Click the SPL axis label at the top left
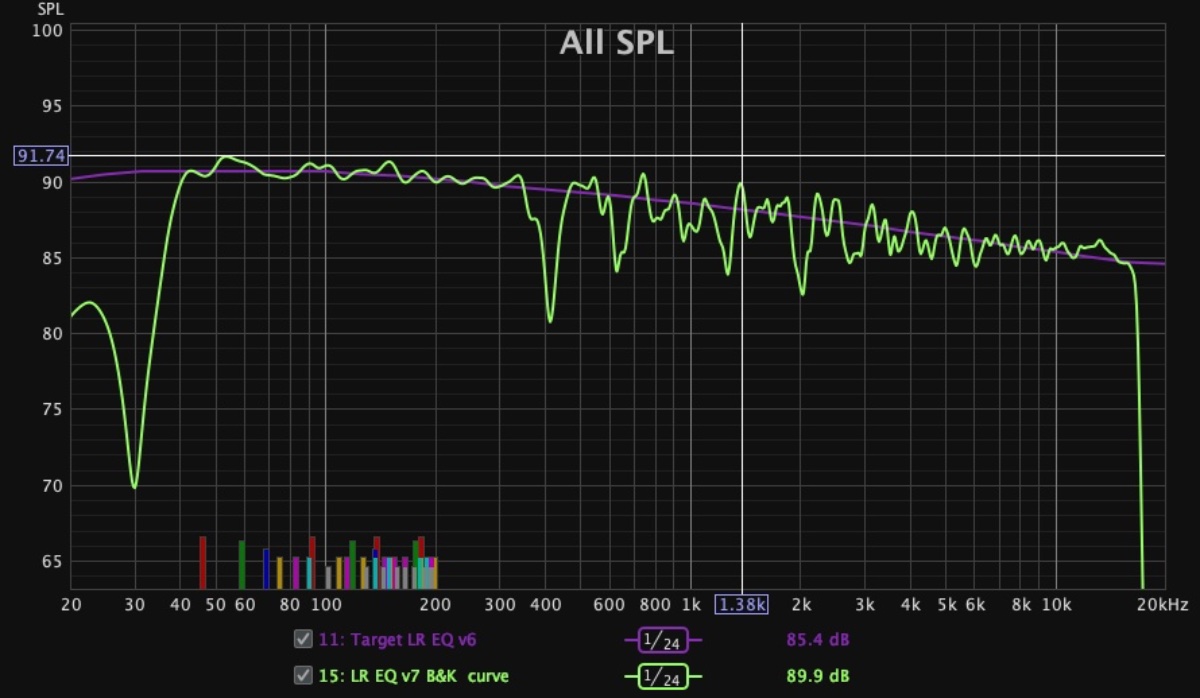 coord(49,10)
